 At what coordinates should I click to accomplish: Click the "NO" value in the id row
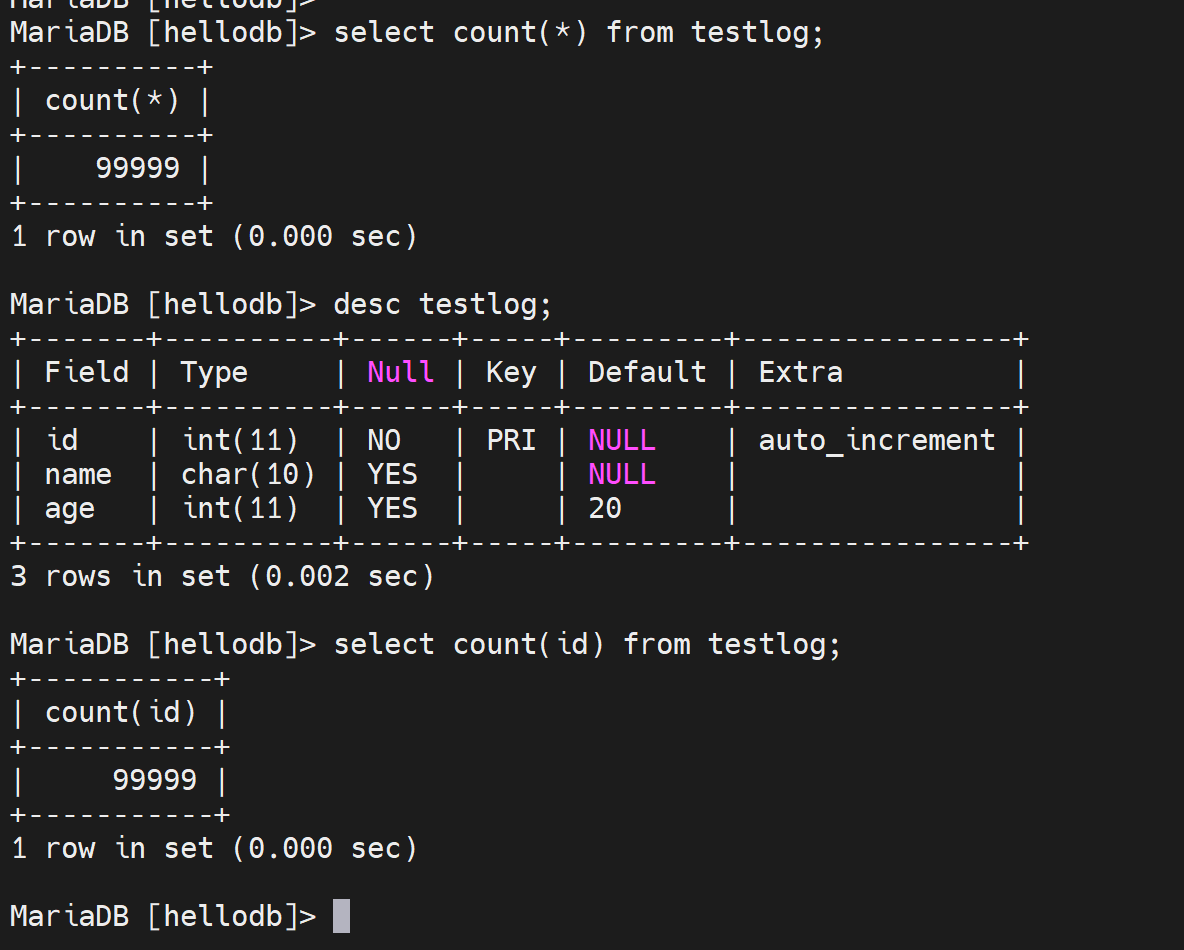[384, 440]
